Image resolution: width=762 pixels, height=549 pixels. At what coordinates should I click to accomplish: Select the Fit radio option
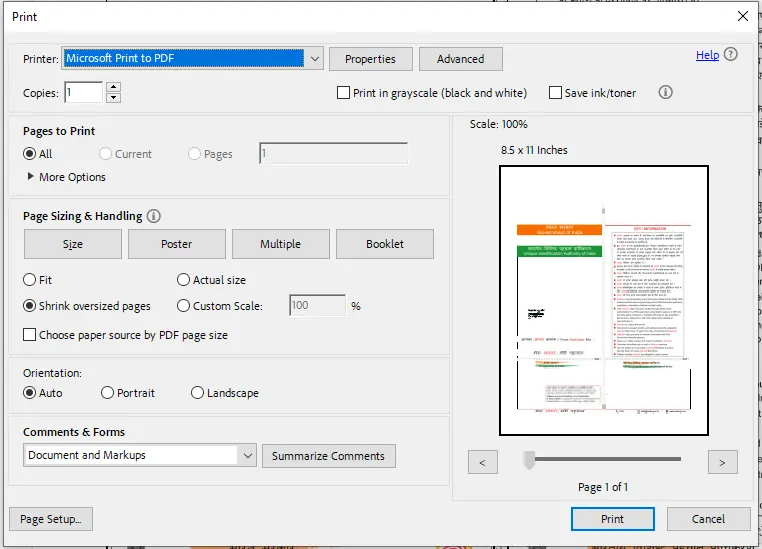[30, 280]
